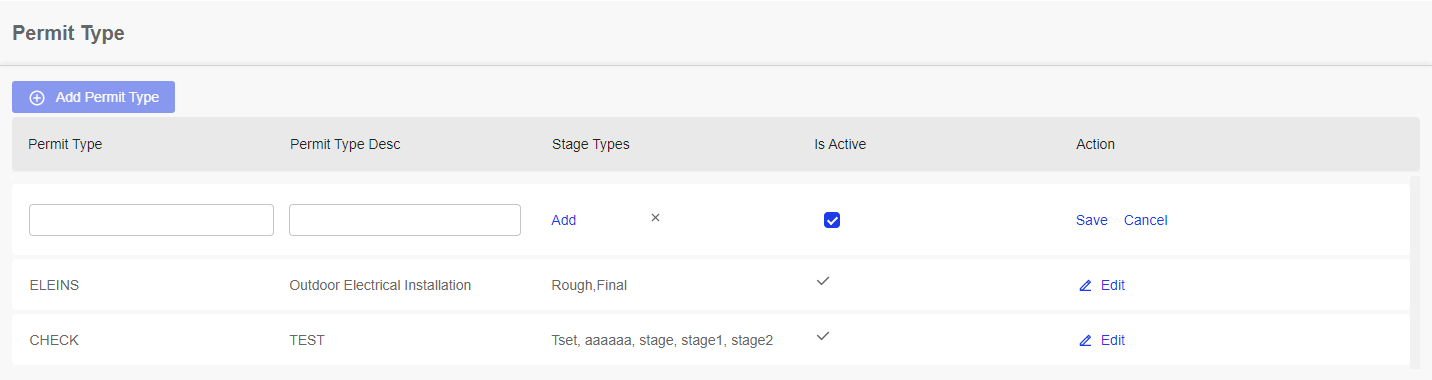Screen dimensions: 1432x380
Task: Click the Is Active column header
Action: (x=840, y=144)
